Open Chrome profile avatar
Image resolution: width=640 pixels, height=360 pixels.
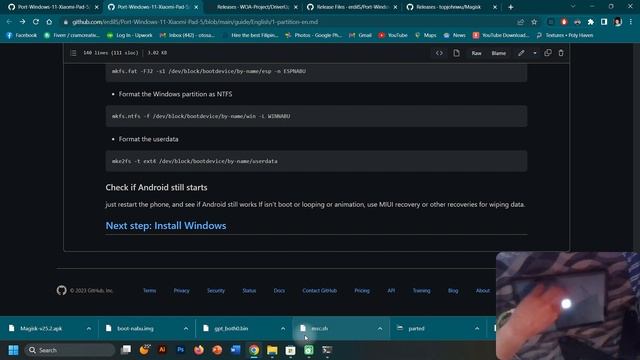coord(618,22)
